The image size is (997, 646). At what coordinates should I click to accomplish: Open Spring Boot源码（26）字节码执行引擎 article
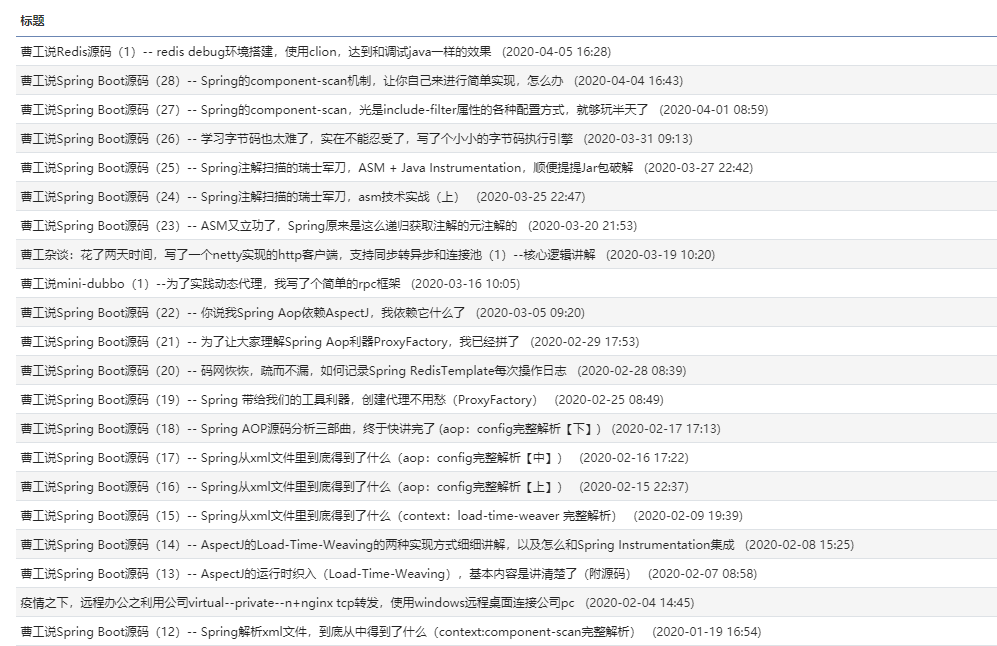(296, 139)
